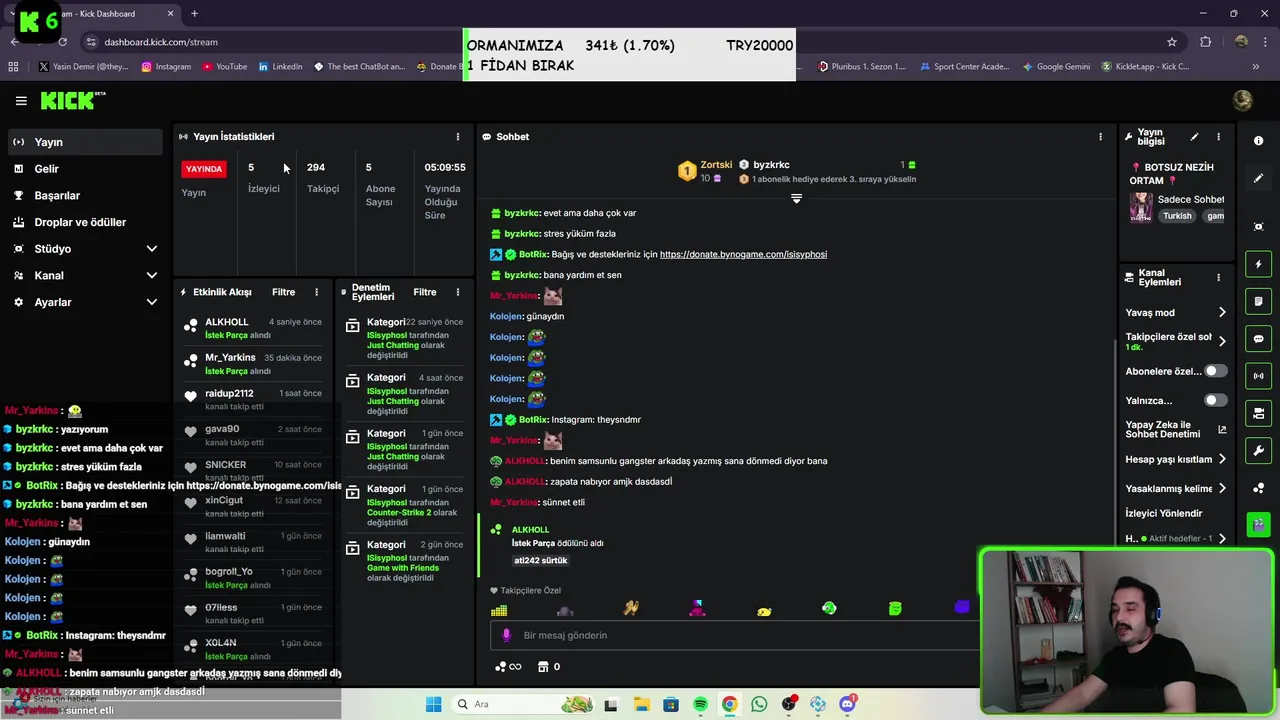The image size is (1280, 720).
Task: Click Filtre in Etkinlik Akışı panel
Action: click(283, 292)
